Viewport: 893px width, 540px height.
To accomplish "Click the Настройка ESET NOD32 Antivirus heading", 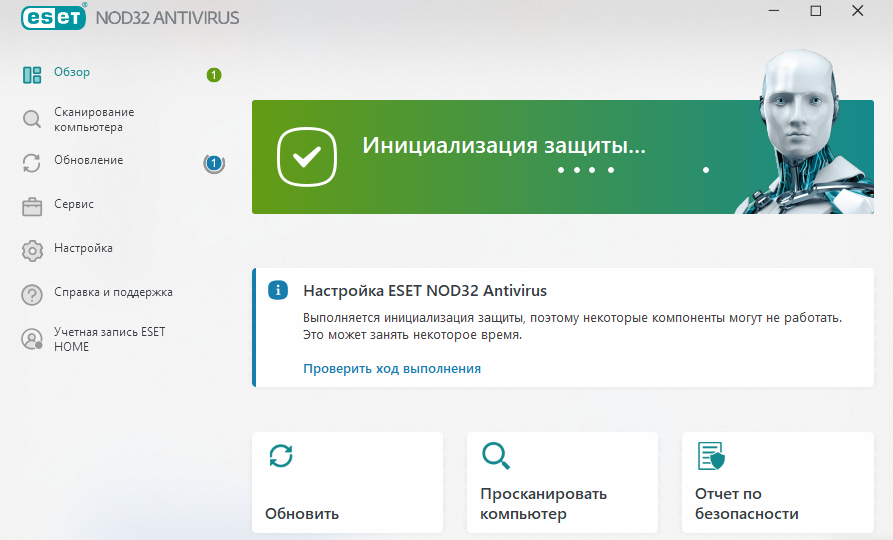I will coord(425,291).
